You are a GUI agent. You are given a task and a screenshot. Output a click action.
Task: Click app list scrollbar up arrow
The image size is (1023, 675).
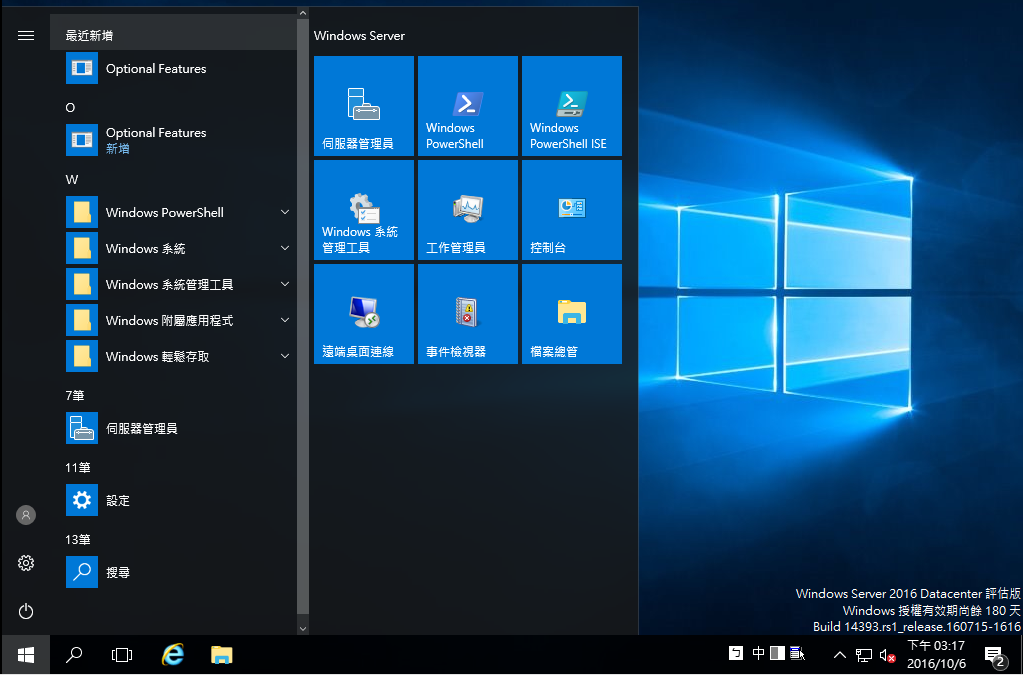click(303, 12)
